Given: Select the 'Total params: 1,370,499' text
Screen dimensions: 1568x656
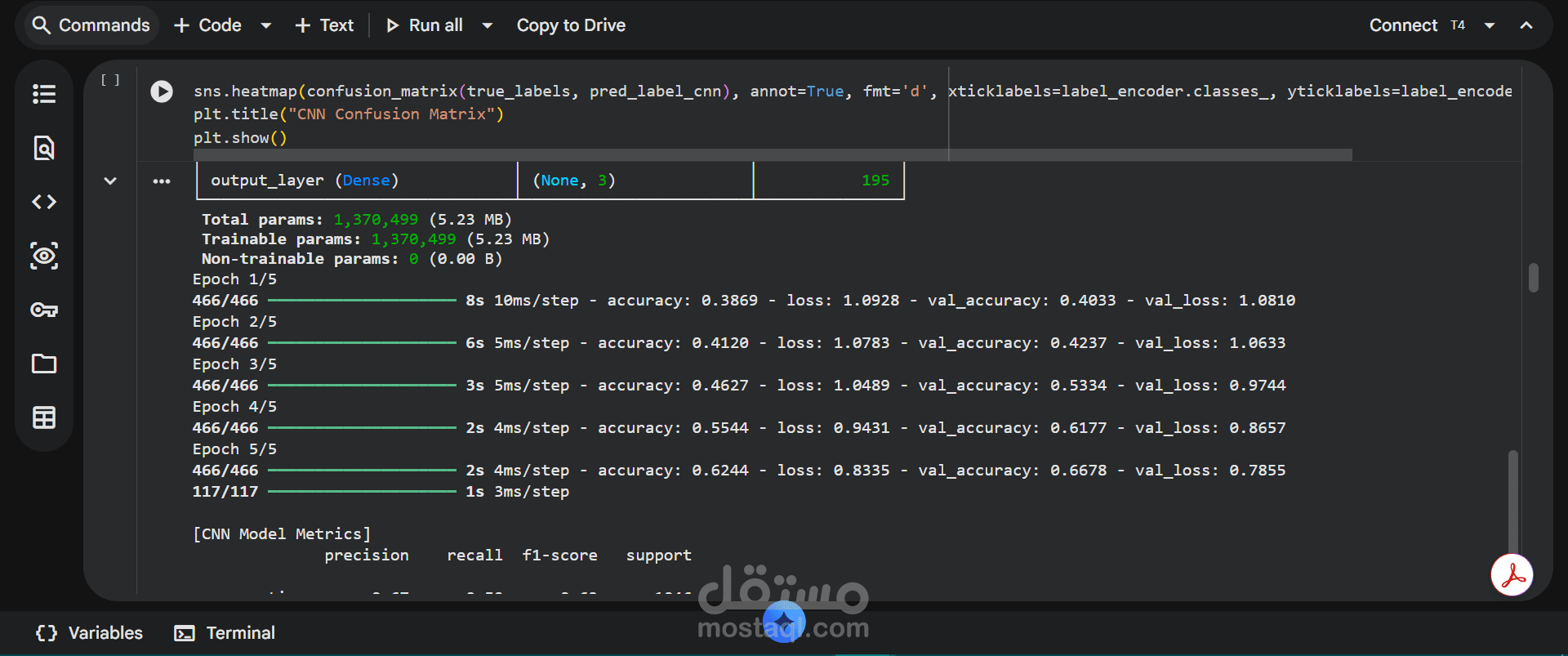Looking at the screenshot, I should pyautogui.click(x=310, y=220).
